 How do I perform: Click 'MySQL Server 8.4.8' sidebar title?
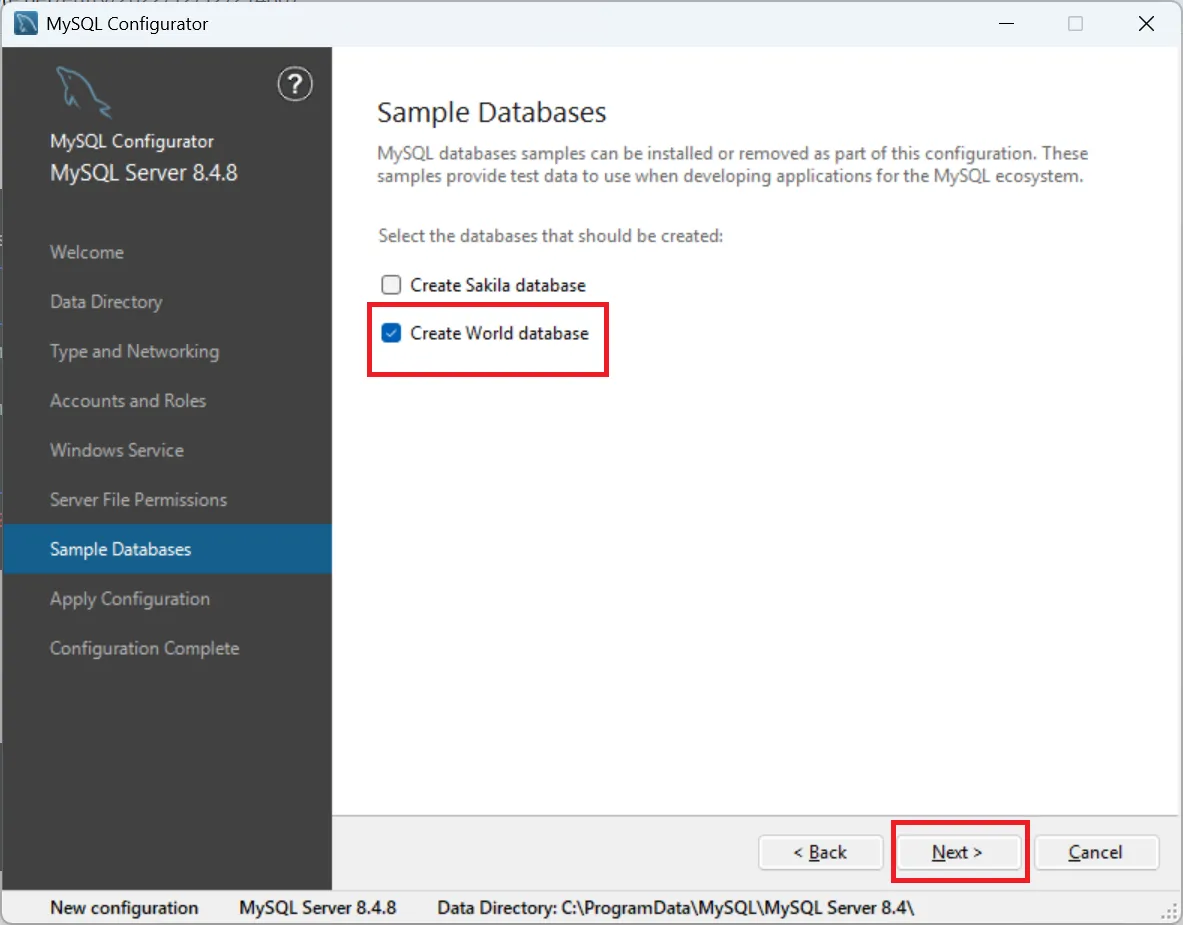coord(143,173)
